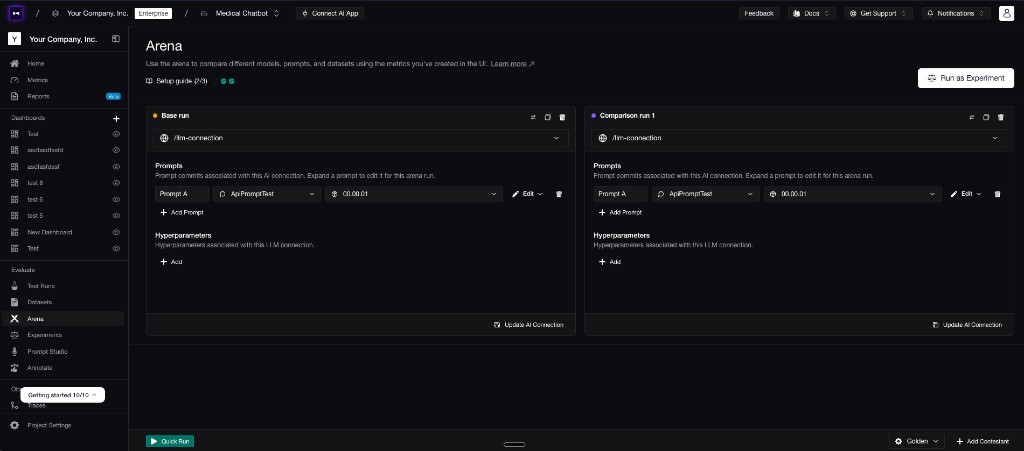Open Project Settings gear icon
This screenshot has height=451, width=1024.
coord(14,426)
